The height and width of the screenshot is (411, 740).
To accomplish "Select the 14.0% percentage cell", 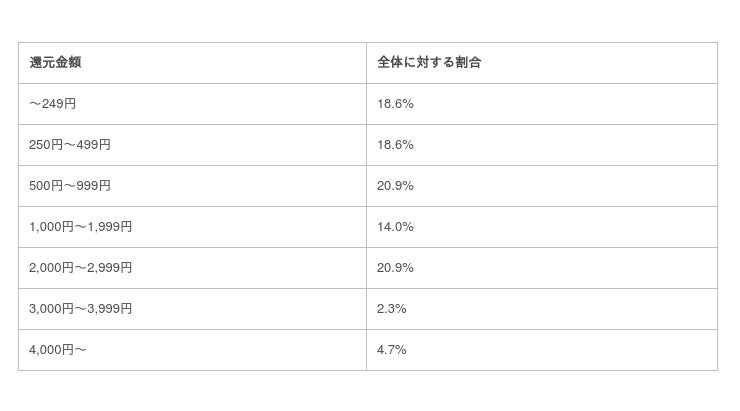I will (x=395, y=227).
